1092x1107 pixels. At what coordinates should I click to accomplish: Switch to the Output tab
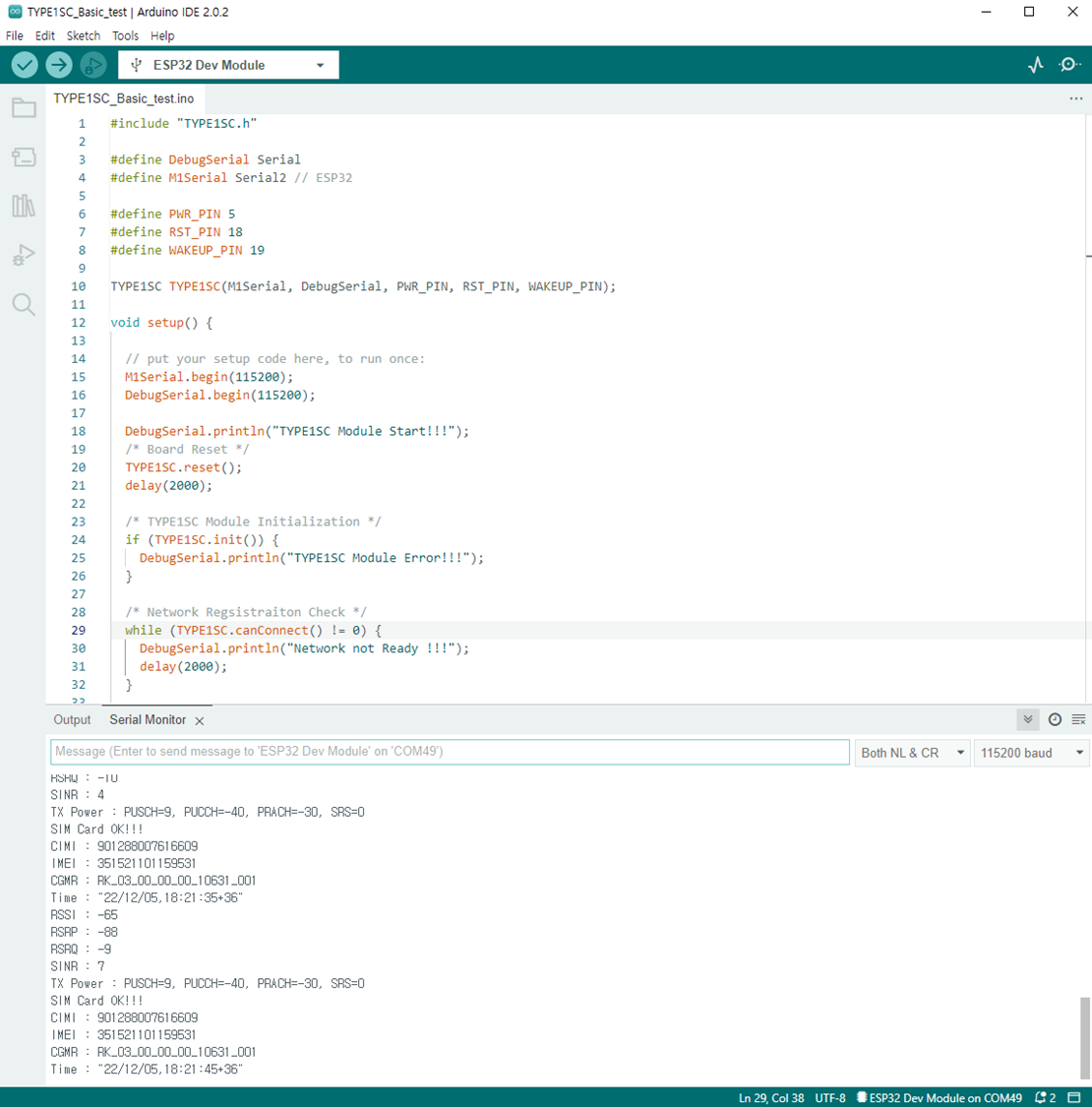(72, 719)
